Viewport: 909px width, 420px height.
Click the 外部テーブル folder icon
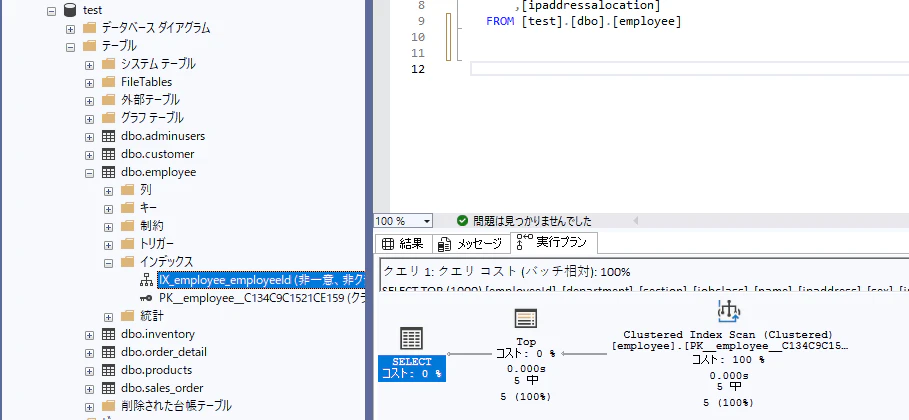tap(108, 100)
